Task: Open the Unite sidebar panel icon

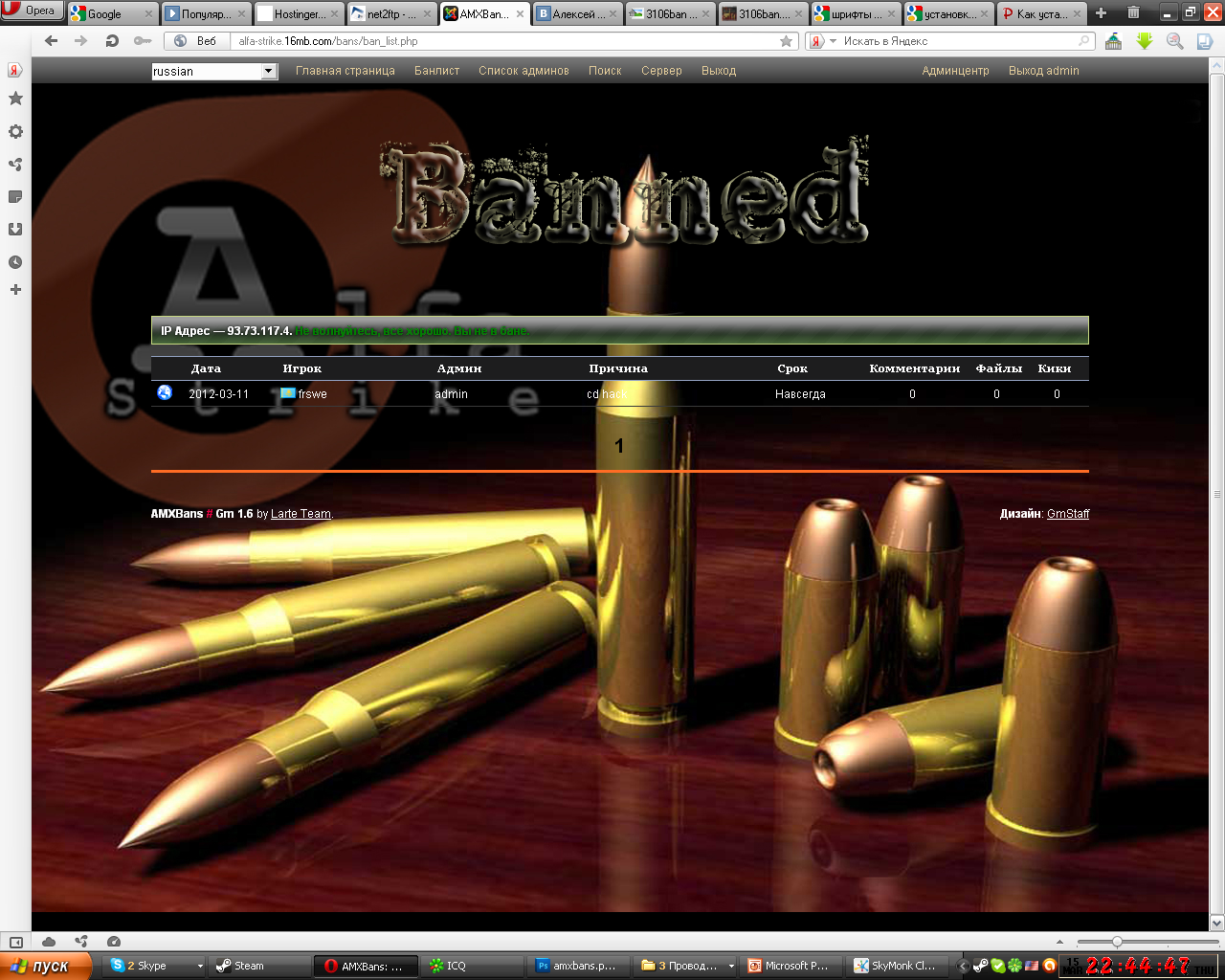Action: pos(15,164)
